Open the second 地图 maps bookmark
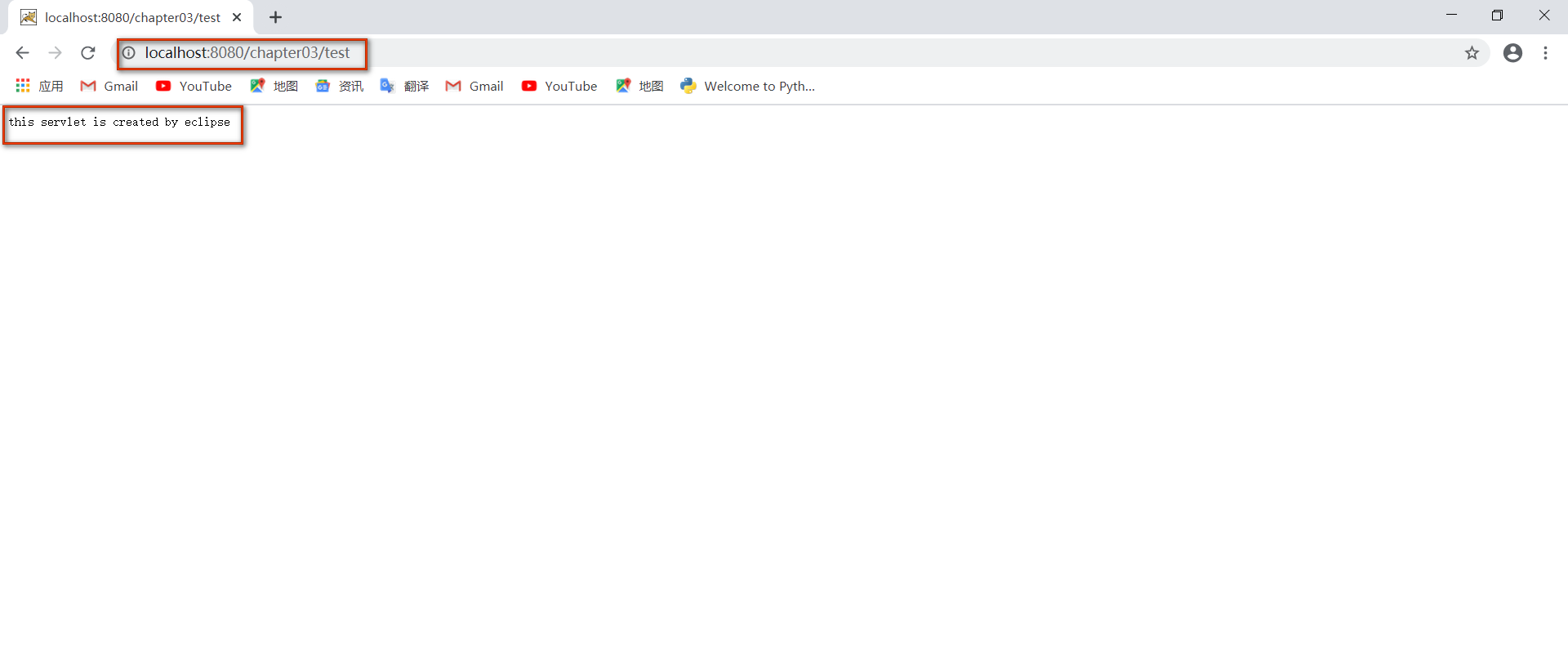1568x670 pixels. click(x=639, y=86)
